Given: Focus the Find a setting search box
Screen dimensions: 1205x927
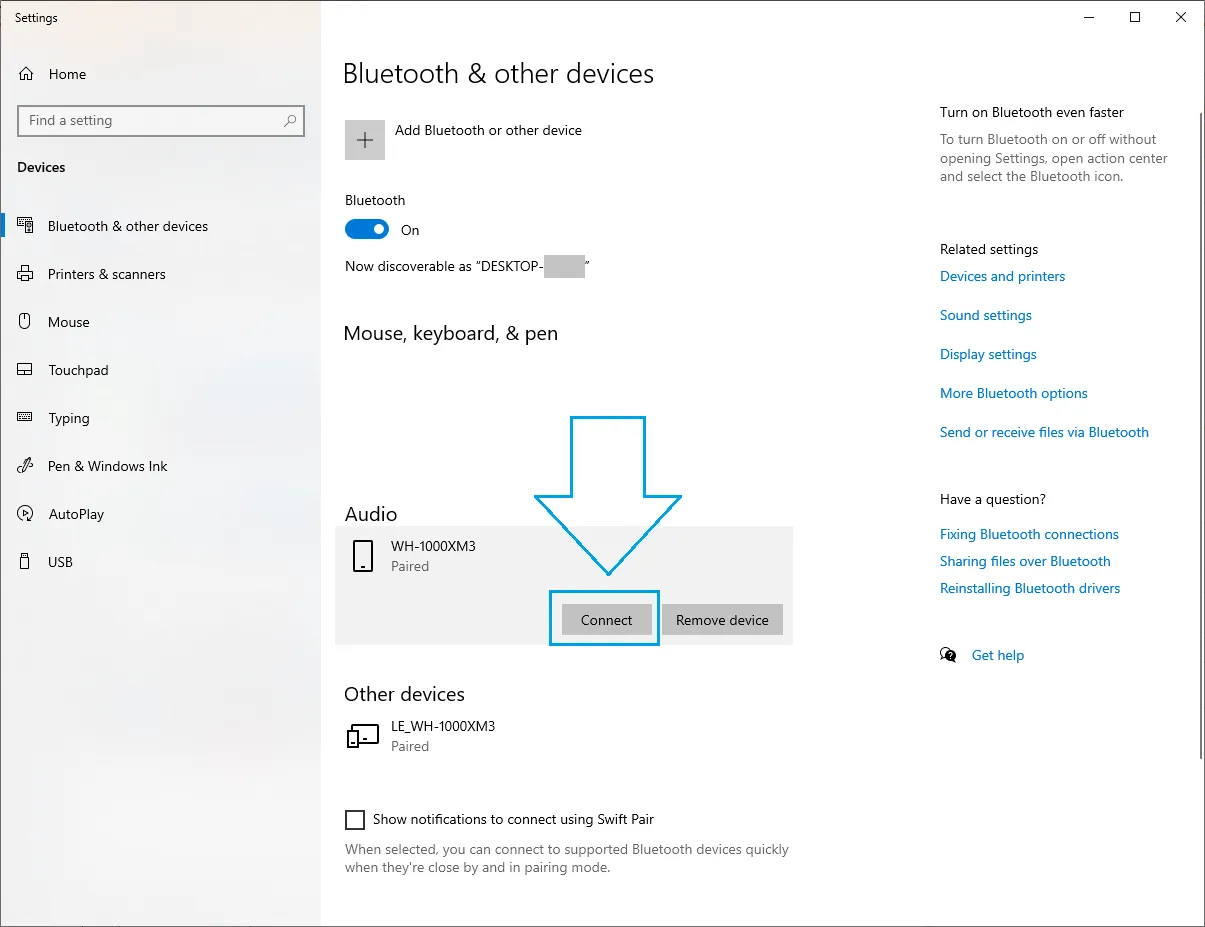Looking at the screenshot, I should click(161, 121).
